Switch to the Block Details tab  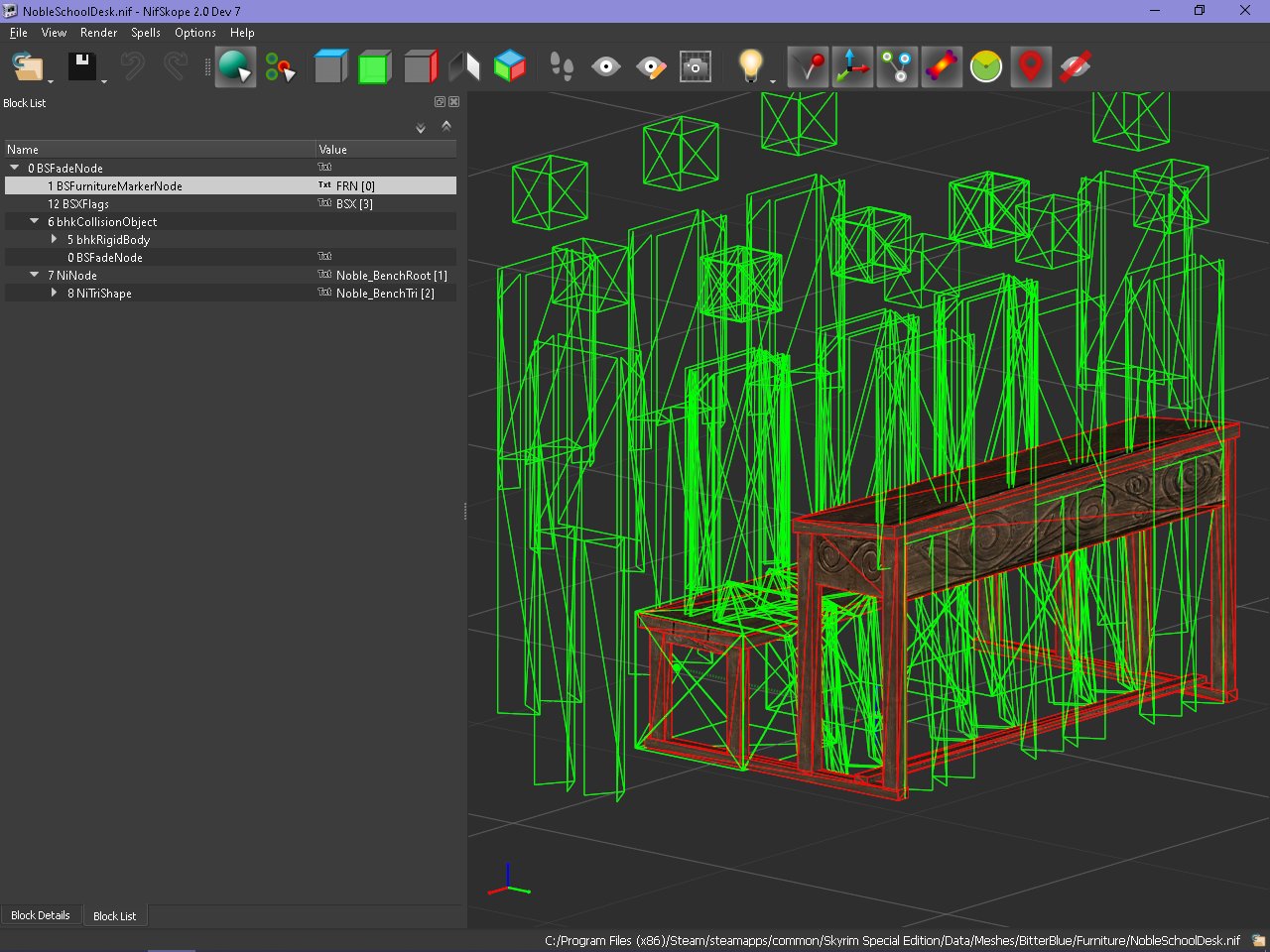[x=41, y=915]
